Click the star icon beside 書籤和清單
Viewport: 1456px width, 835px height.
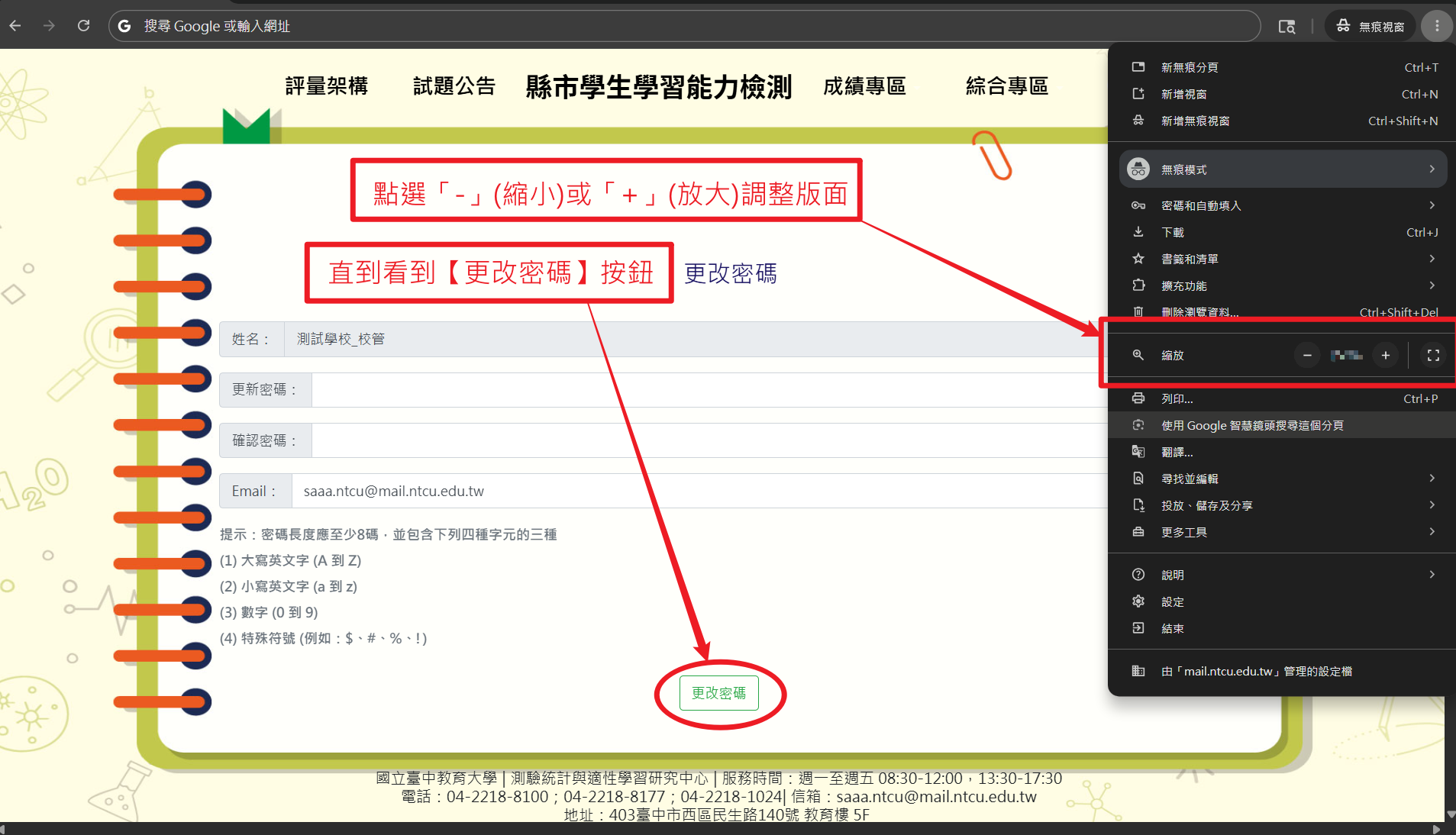tap(1138, 259)
